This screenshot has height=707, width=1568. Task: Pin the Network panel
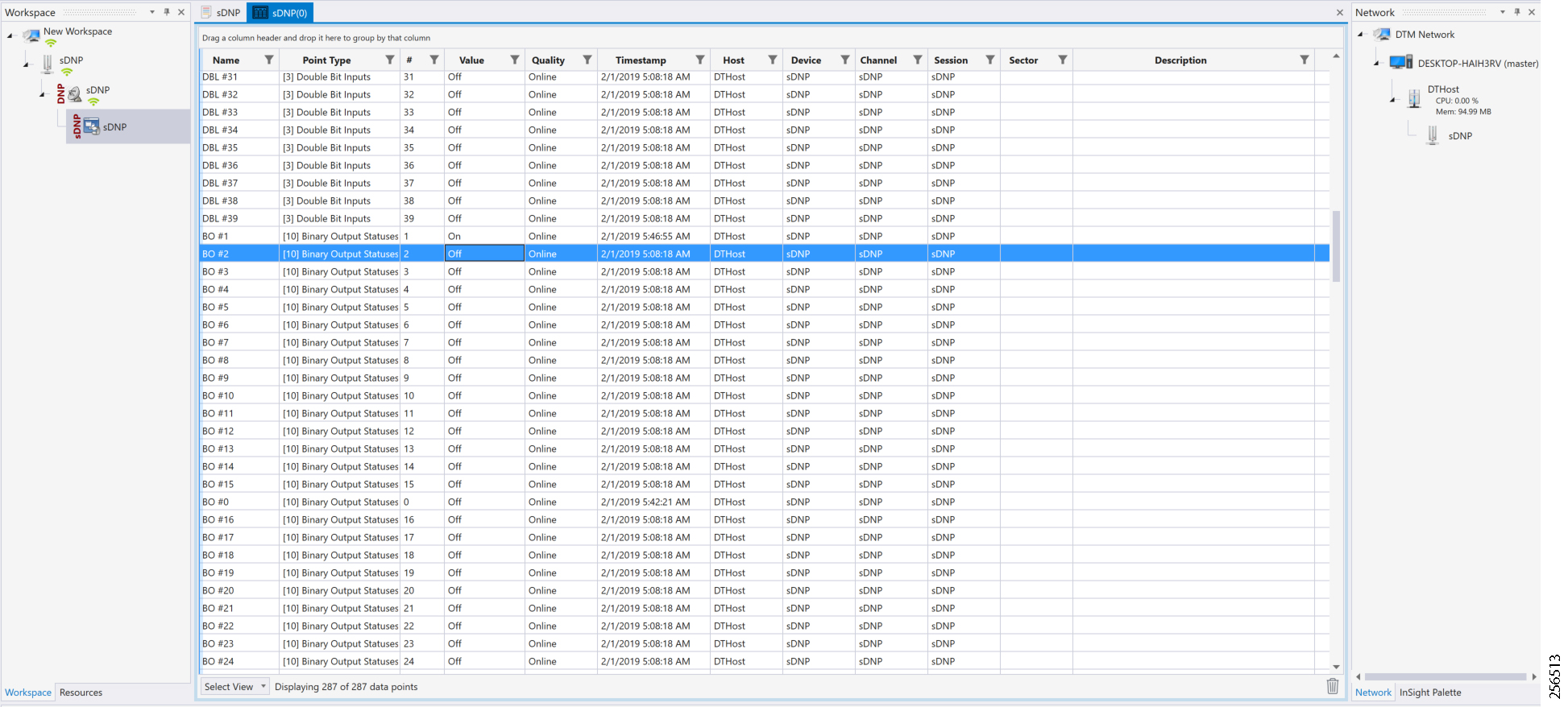1517,12
